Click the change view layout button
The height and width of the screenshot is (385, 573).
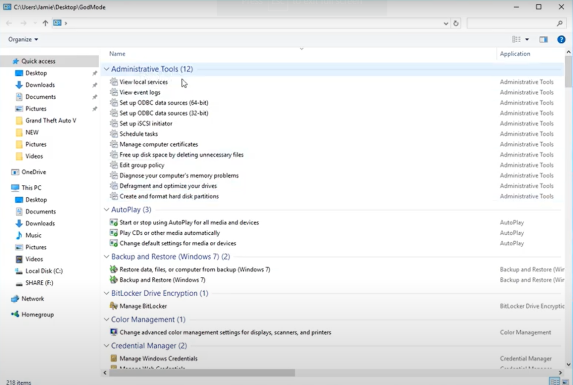click(x=516, y=39)
